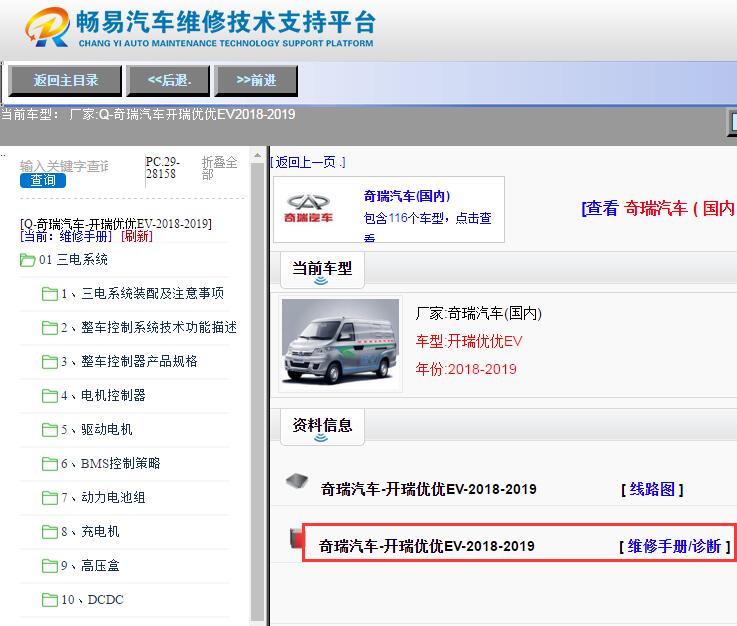The image size is (737, 626).
Task: Click the 开瑞优优EV van thumbnail
Action: [x=340, y=344]
